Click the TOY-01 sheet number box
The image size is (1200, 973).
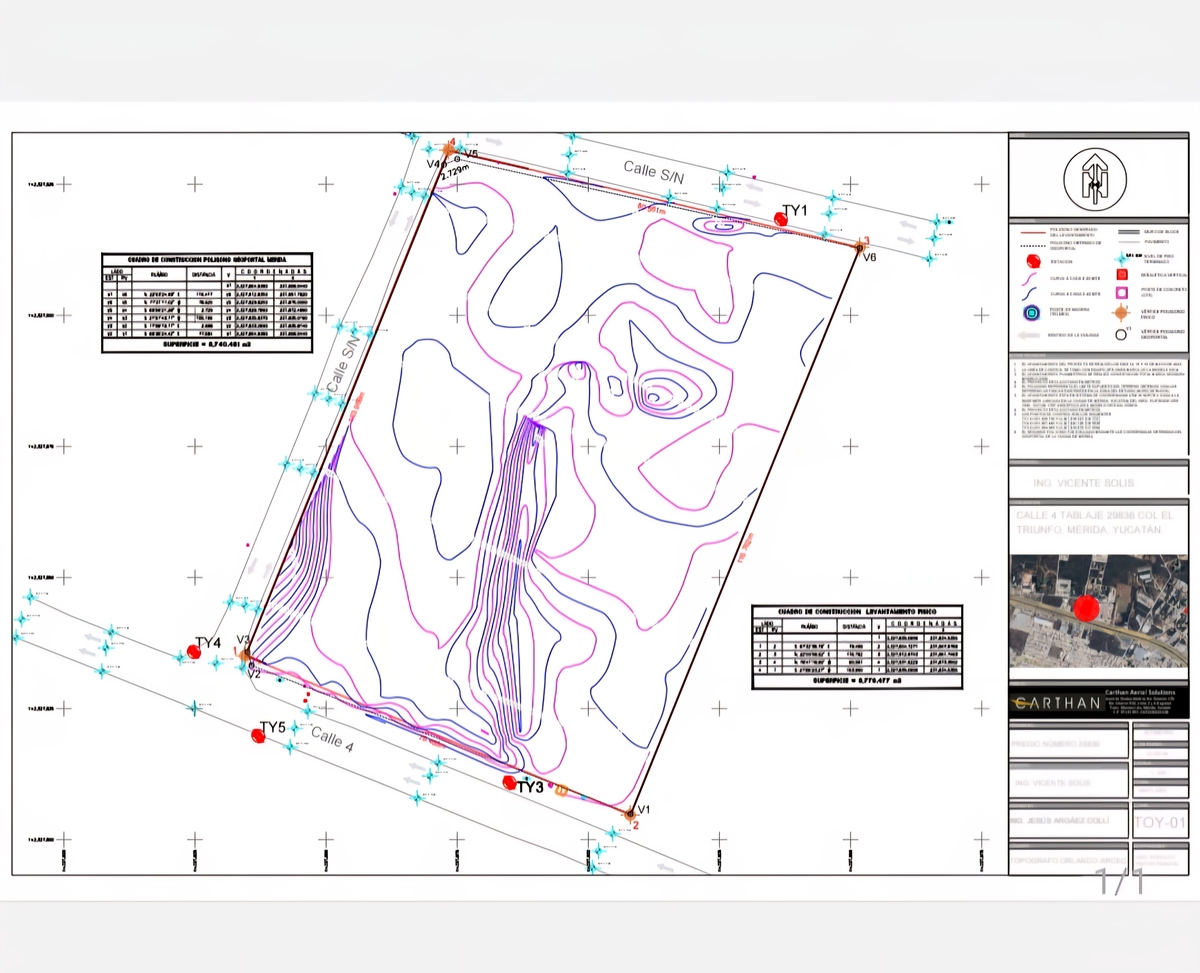coord(1160,824)
